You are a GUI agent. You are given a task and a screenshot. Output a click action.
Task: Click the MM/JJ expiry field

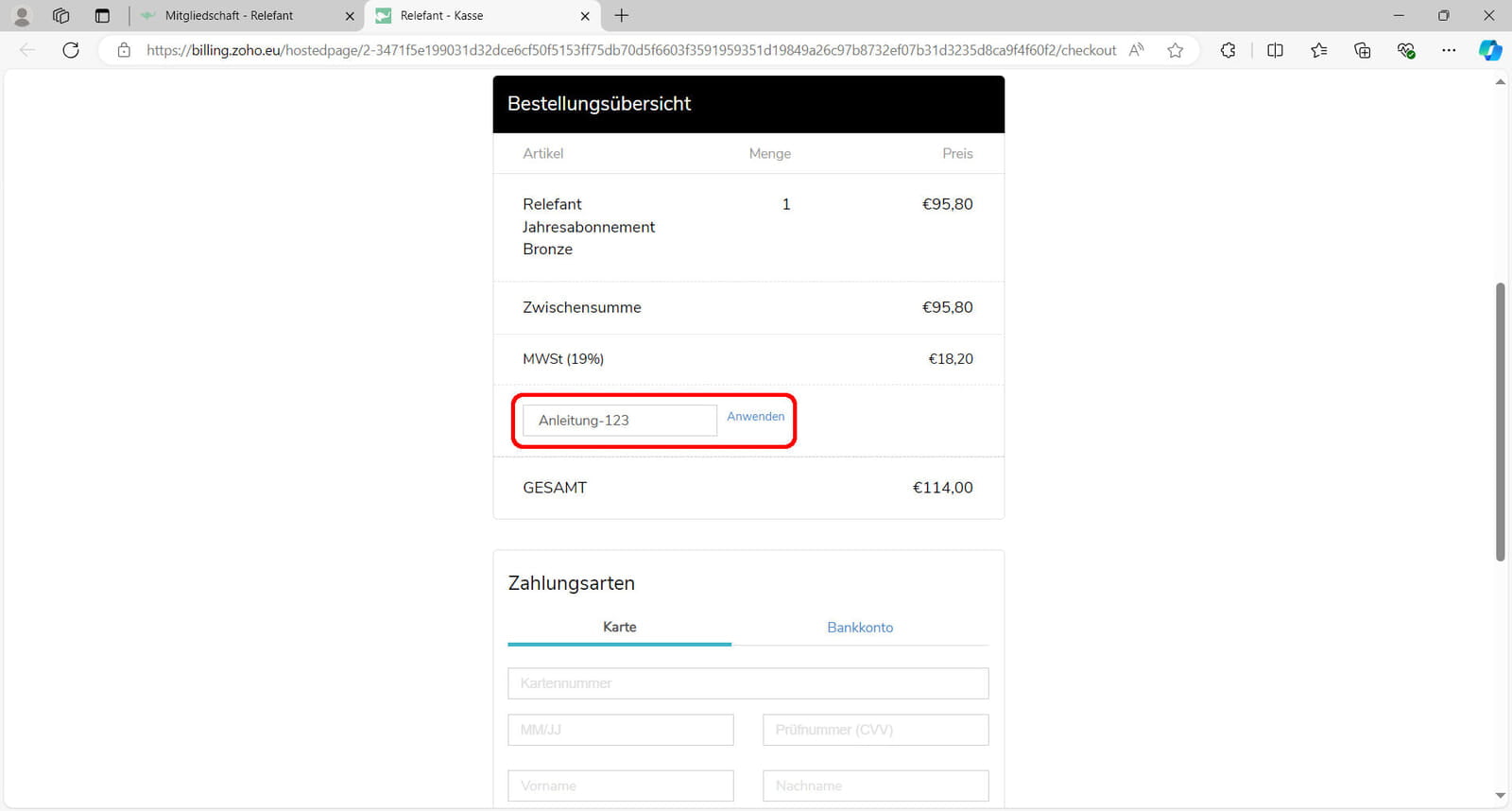[620, 730]
